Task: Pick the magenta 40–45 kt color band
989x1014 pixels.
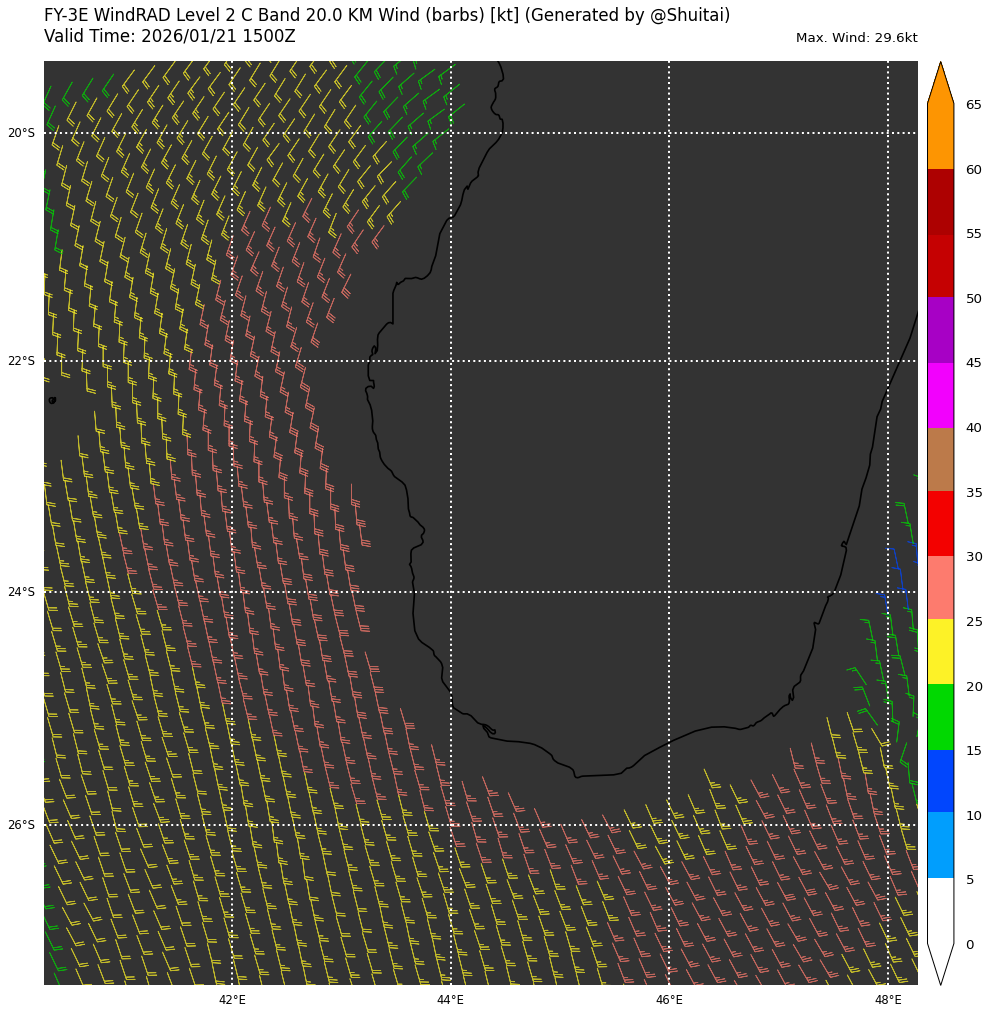Action: point(940,395)
